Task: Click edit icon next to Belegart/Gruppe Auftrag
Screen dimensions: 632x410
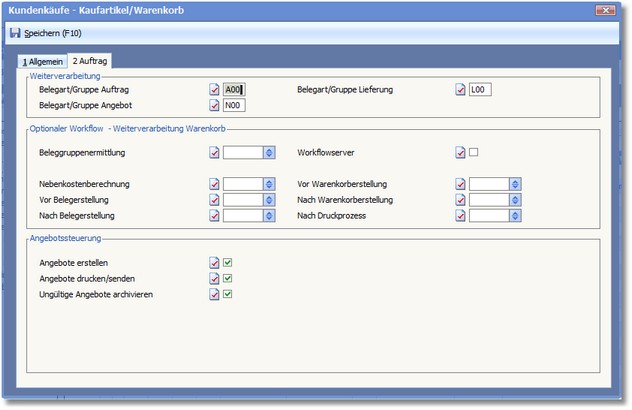Action: click(214, 89)
